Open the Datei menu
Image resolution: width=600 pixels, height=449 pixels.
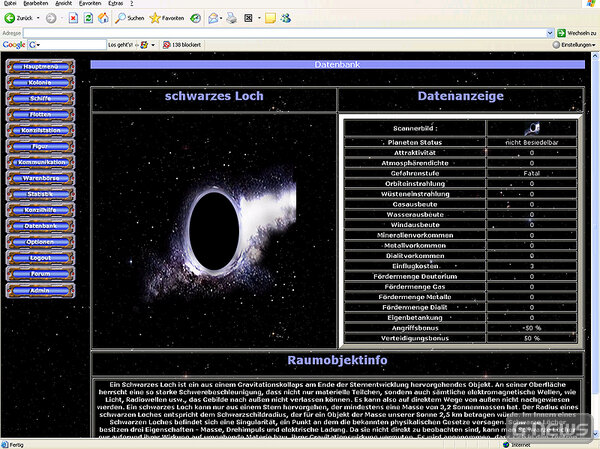pos(10,3)
